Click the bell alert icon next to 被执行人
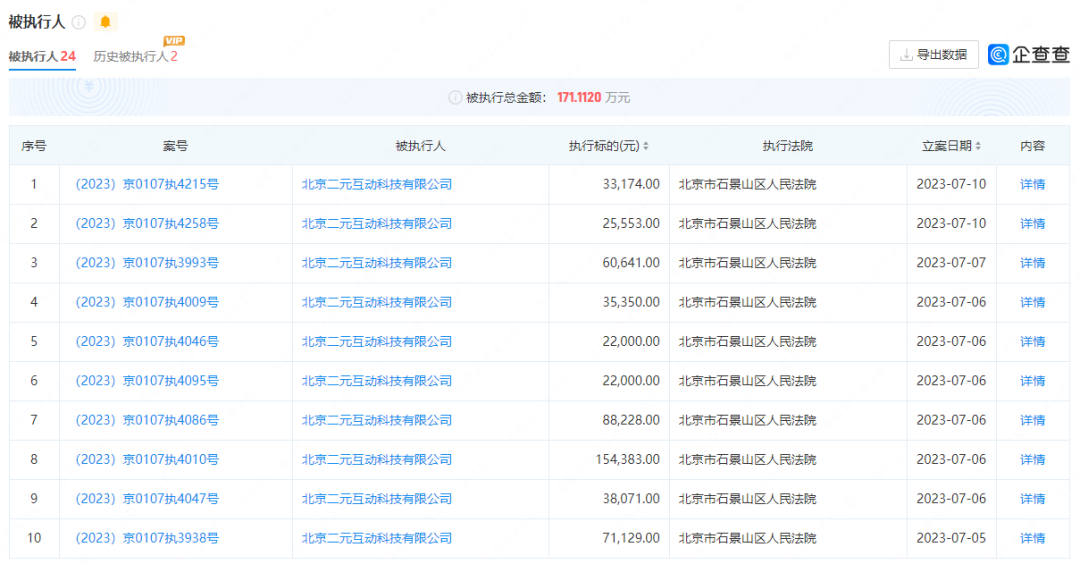Image resolution: width=1080 pixels, height=564 pixels. [105, 22]
